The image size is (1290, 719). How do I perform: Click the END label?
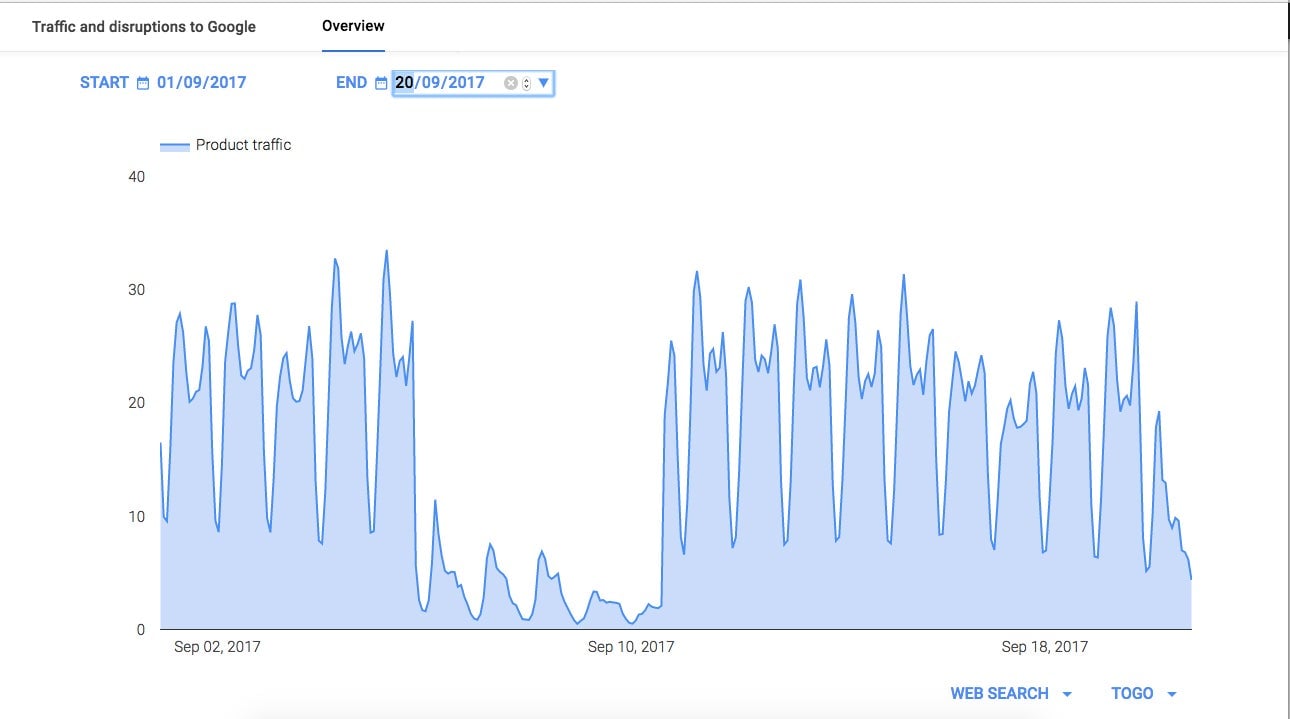pyautogui.click(x=351, y=83)
